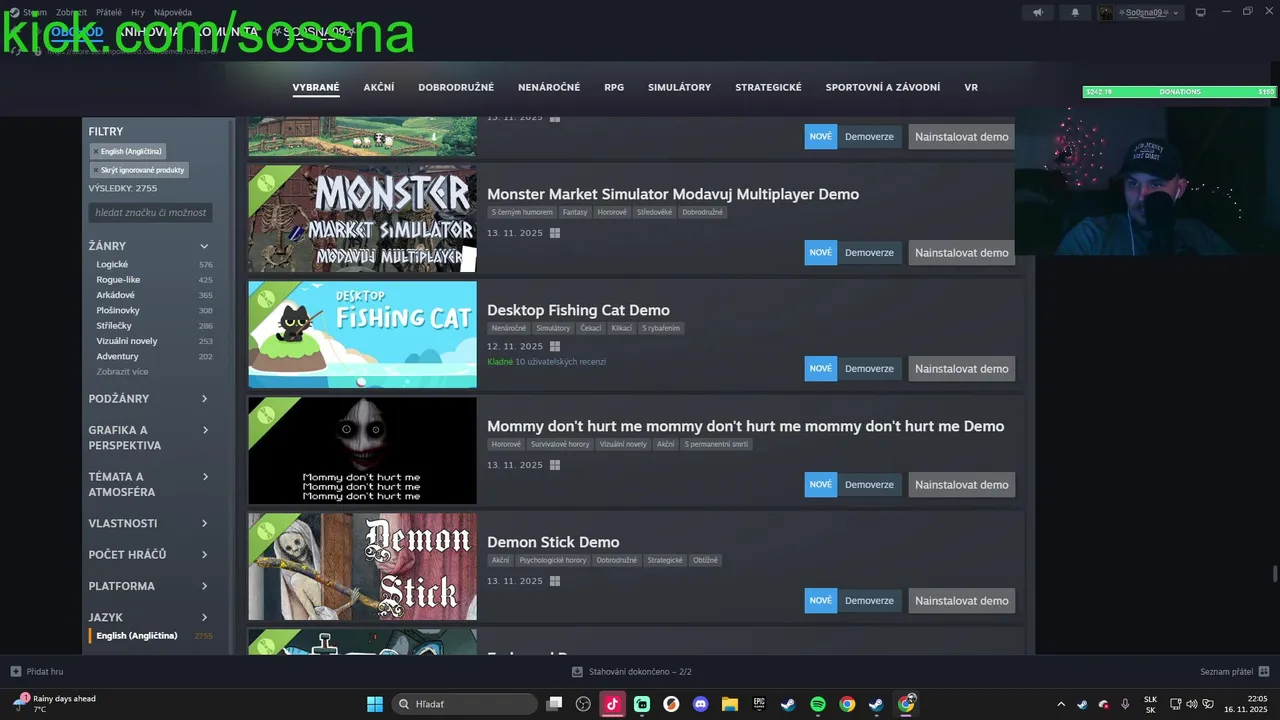1280x720 pixels.
Task: Open the Steam notifications bell
Action: click(x=1075, y=13)
